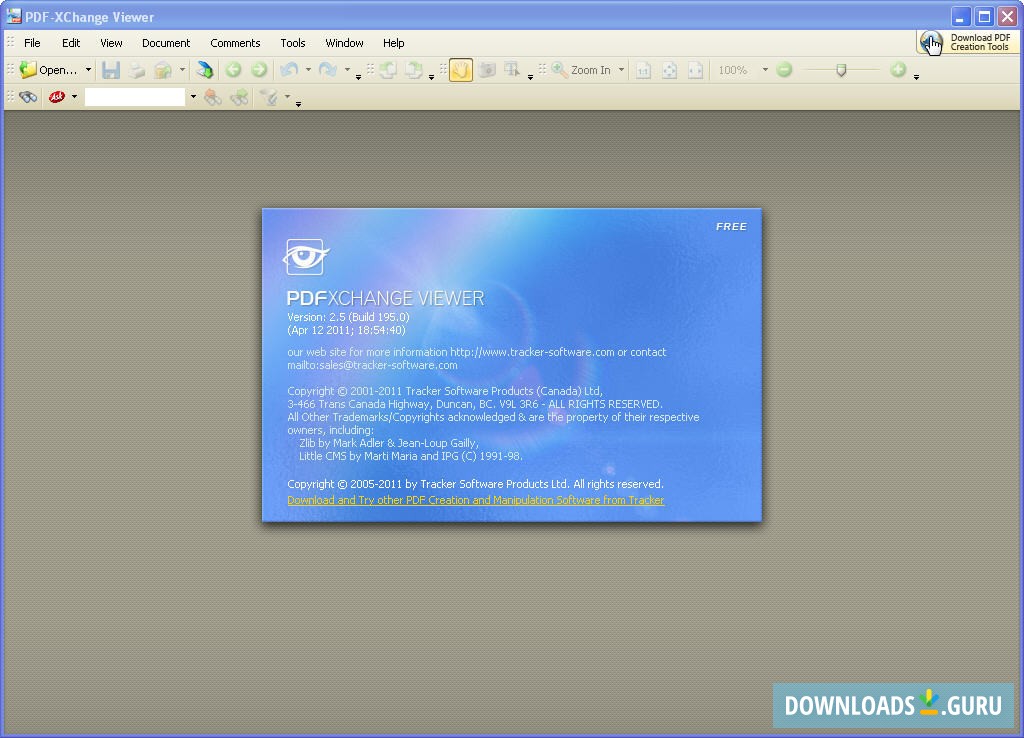Click the Scan document icon

(205, 70)
